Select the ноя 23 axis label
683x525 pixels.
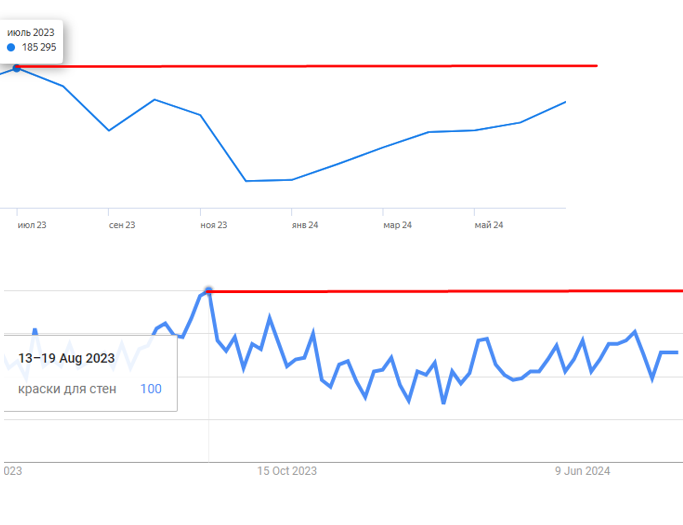(x=213, y=225)
